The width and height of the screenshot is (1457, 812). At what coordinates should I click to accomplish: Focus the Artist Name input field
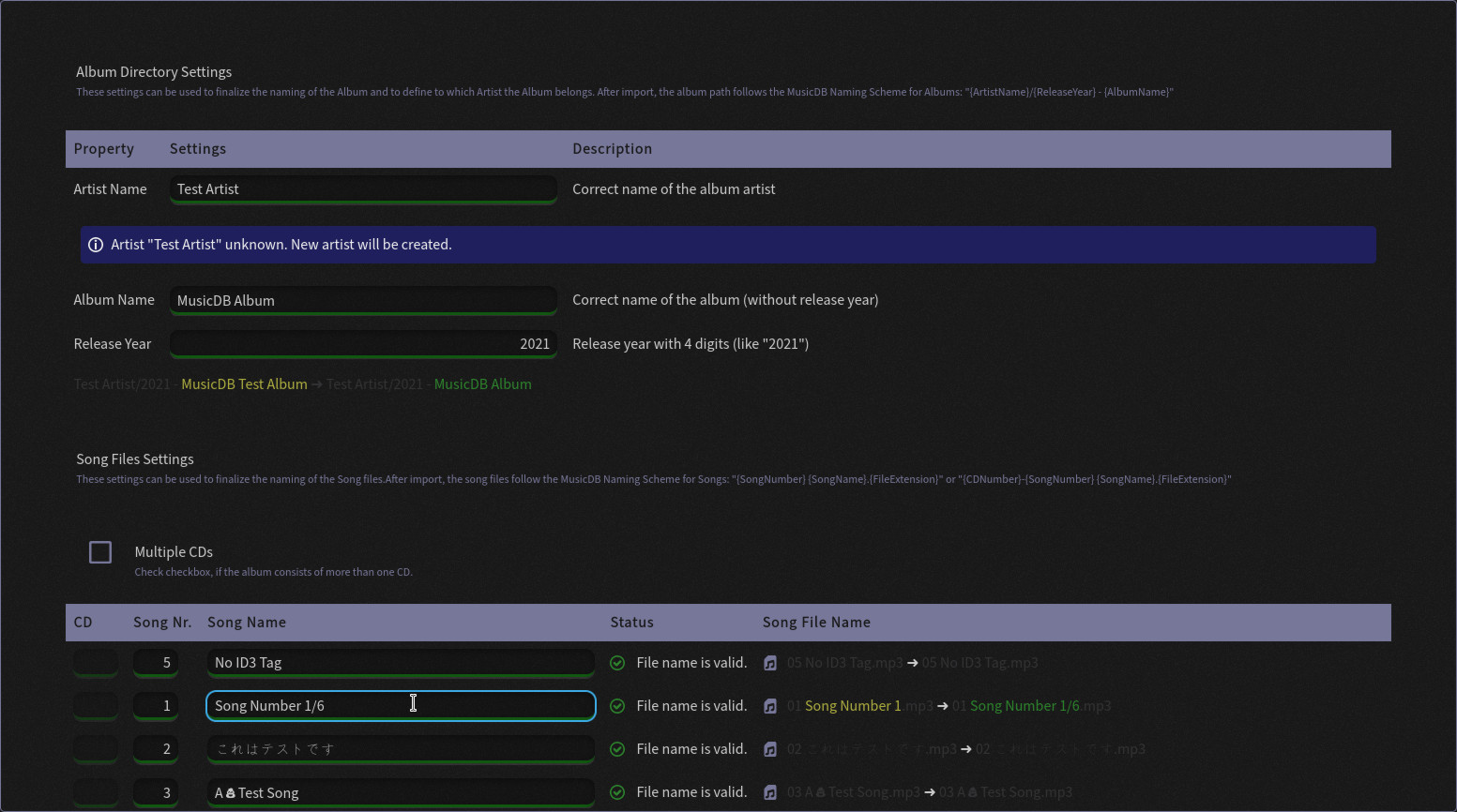pos(363,189)
